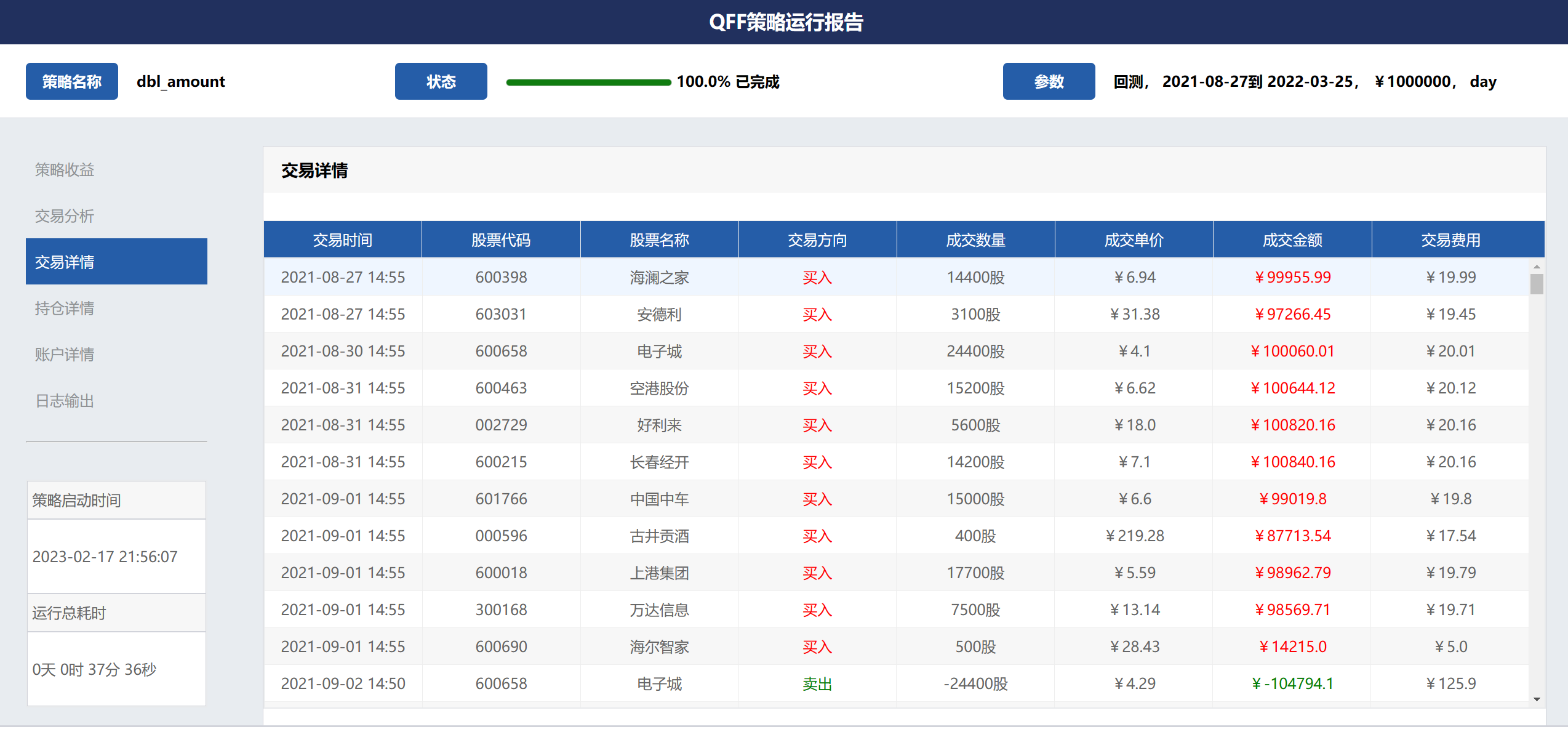The width and height of the screenshot is (1568, 737).
Task: Open the 策略收益 section in sidebar
Action: (x=65, y=169)
